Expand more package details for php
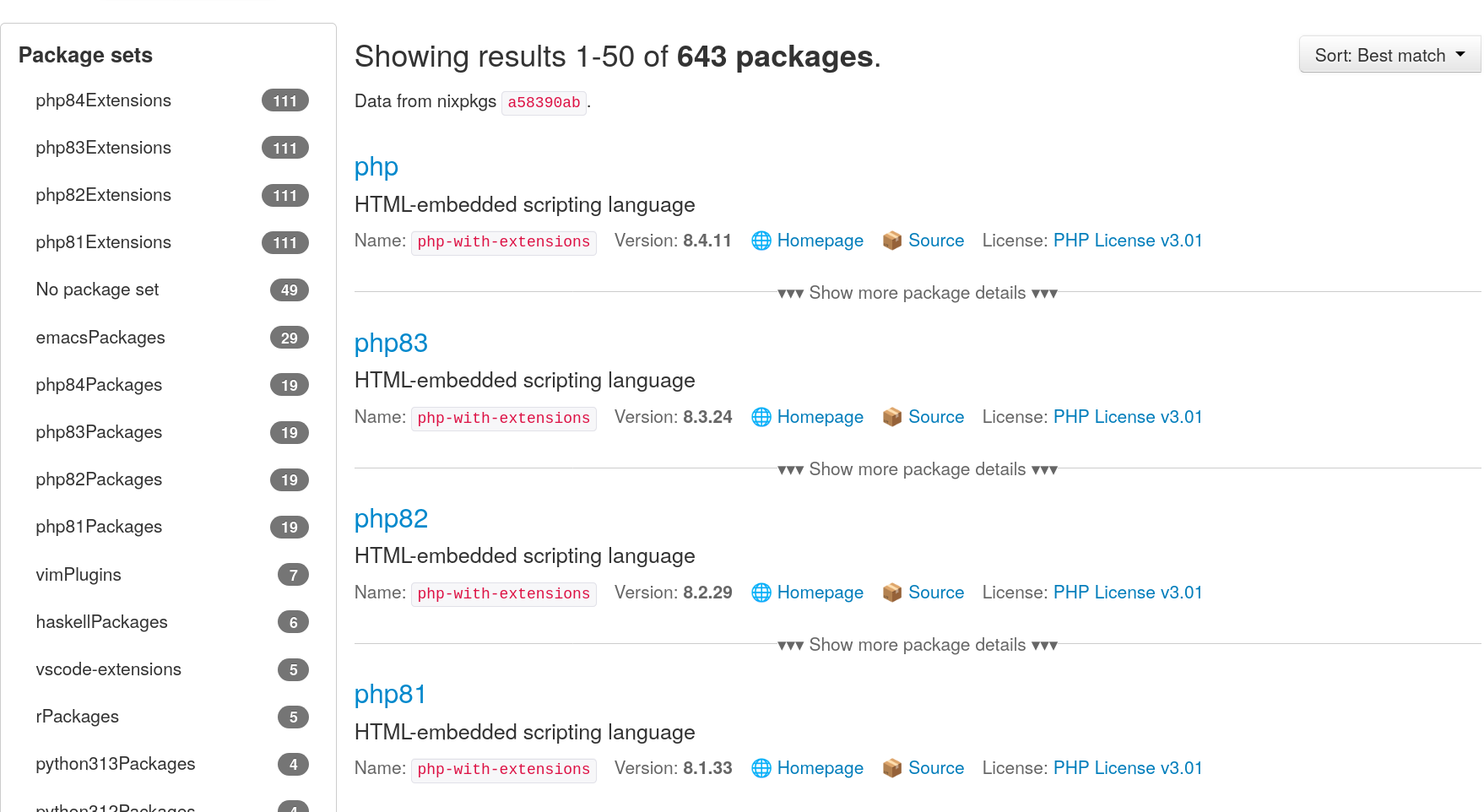1484x812 pixels. [x=917, y=293]
